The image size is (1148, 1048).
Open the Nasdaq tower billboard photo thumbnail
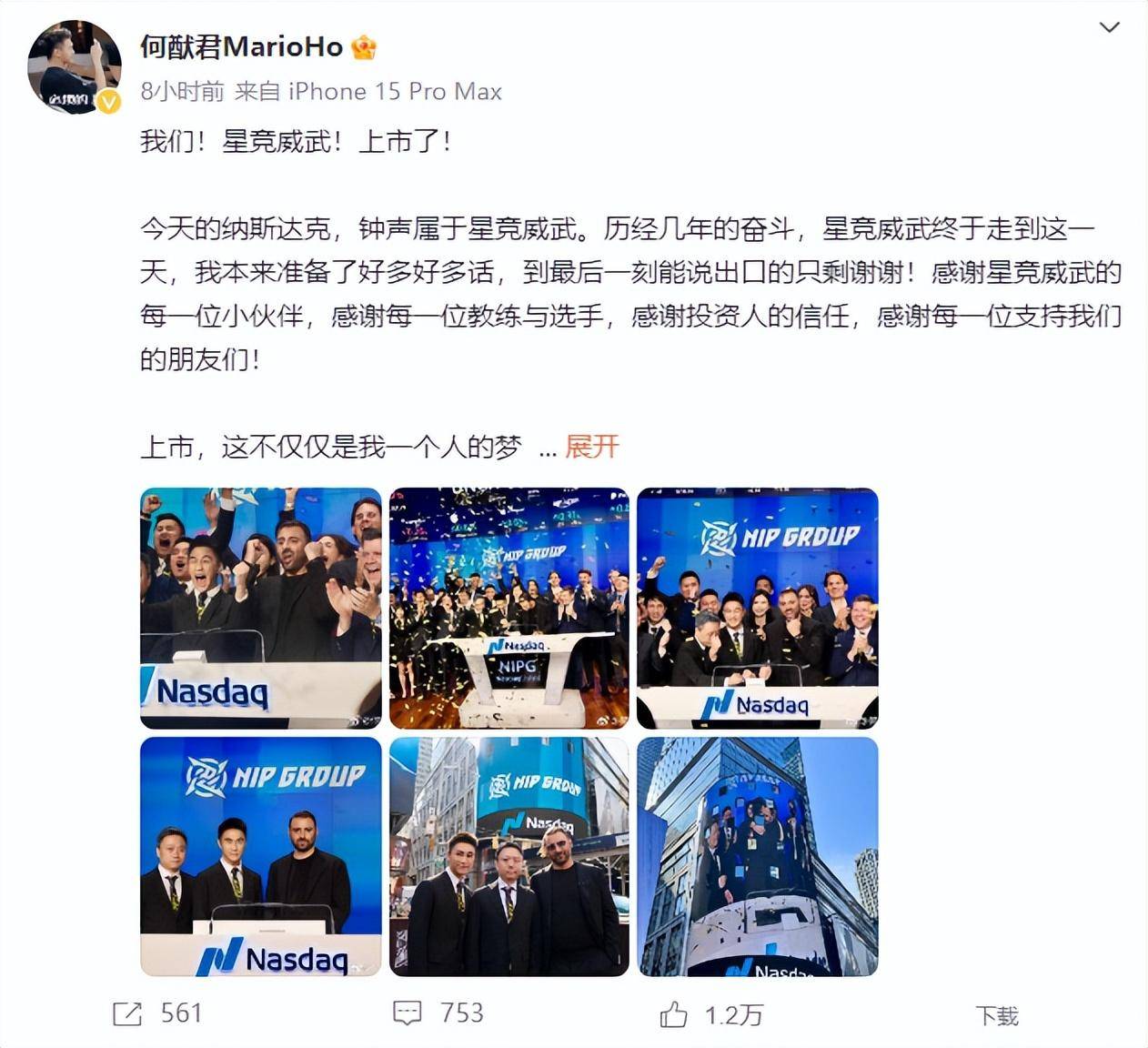[758, 857]
